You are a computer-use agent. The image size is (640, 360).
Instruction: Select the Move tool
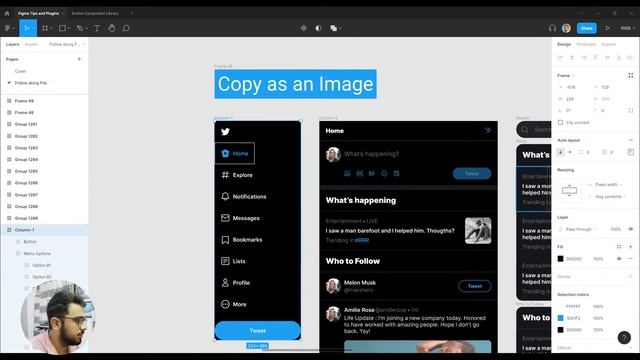click(27, 28)
